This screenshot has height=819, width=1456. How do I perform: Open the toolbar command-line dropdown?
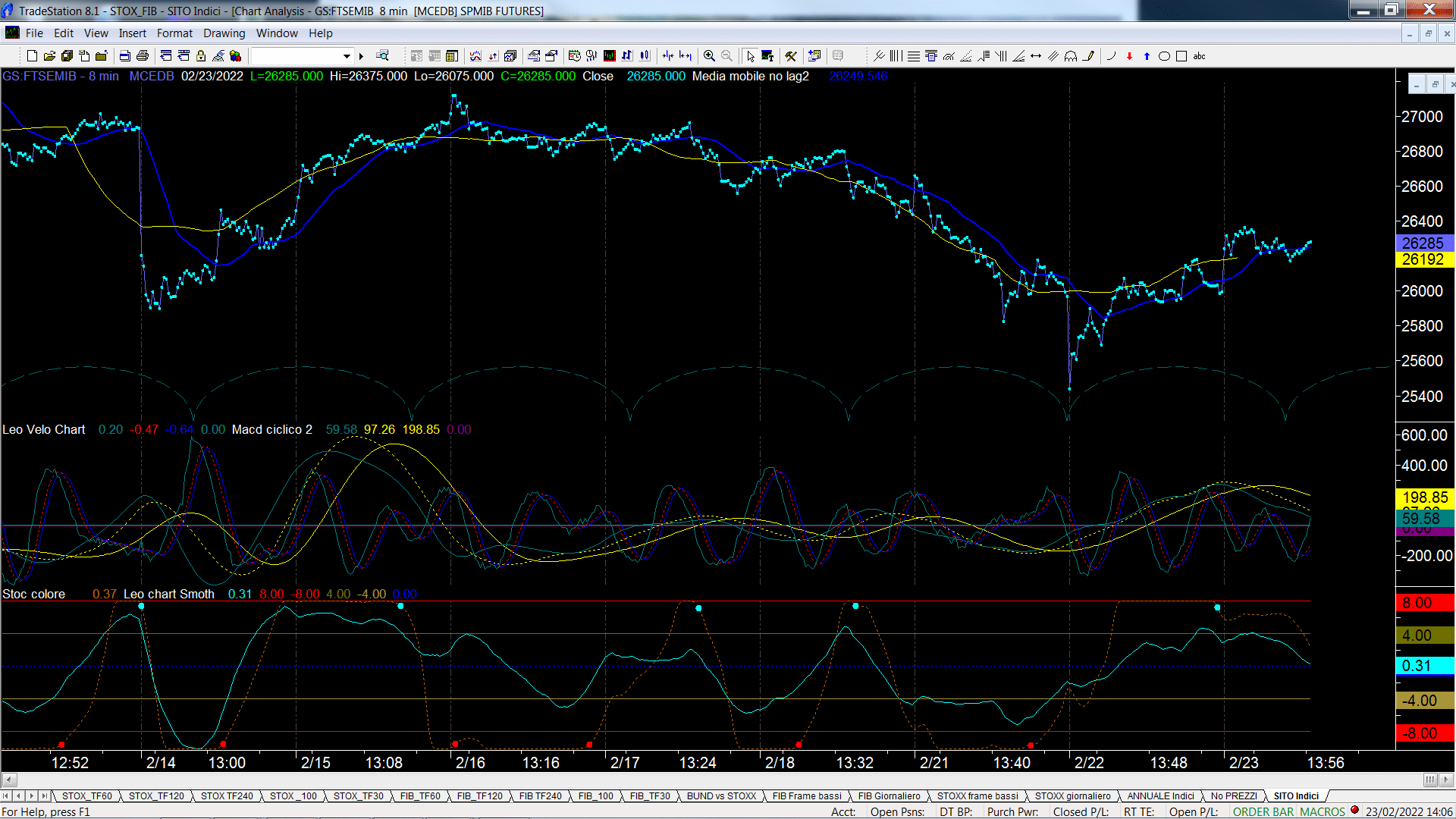(x=347, y=56)
